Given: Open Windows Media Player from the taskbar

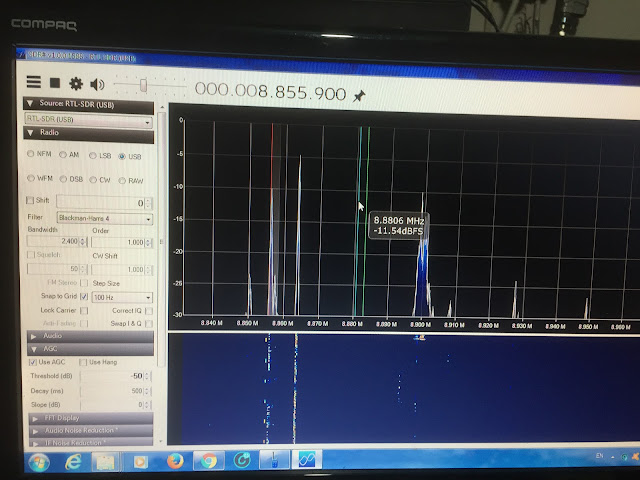Looking at the screenshot, I should (140, 462).
